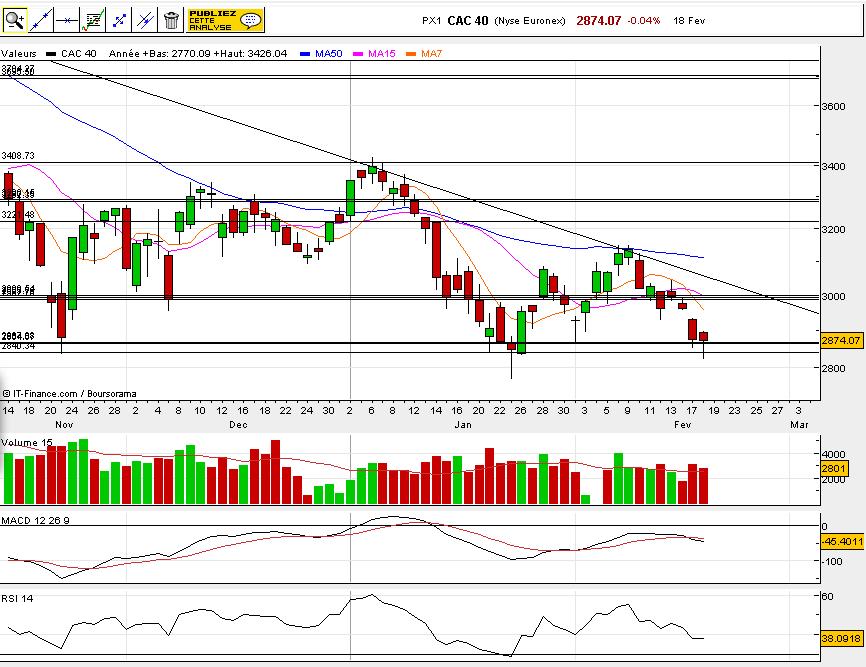Viewport: 866px width, 667px height.
Task: Click the MA15 legend label
Action: point(382,54)
